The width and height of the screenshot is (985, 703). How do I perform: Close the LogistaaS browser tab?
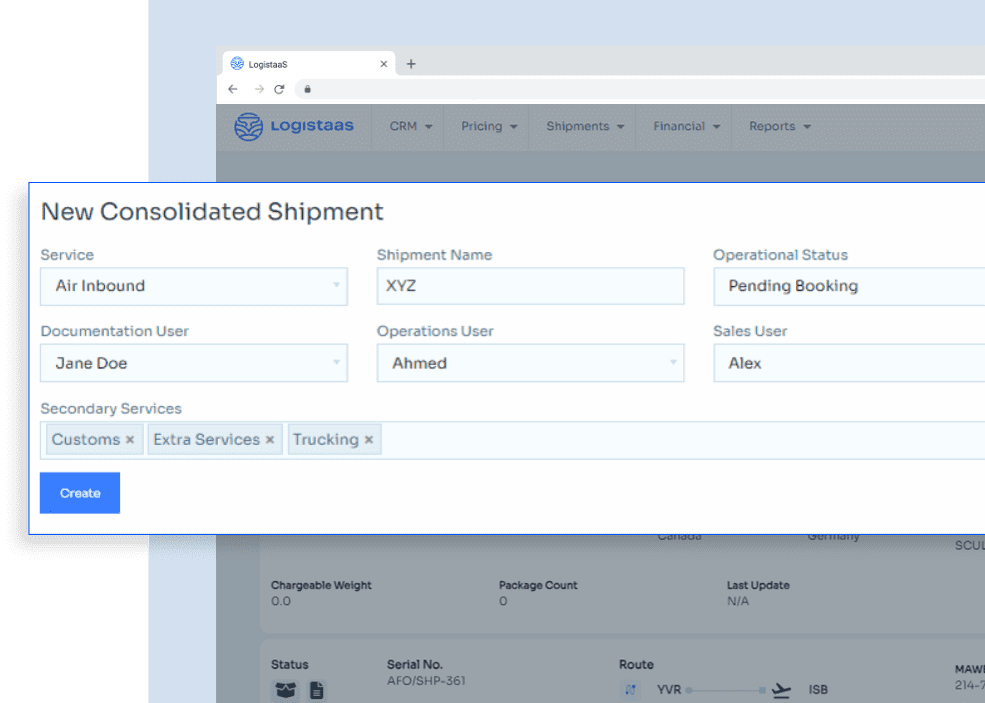(x=384, y=63)
